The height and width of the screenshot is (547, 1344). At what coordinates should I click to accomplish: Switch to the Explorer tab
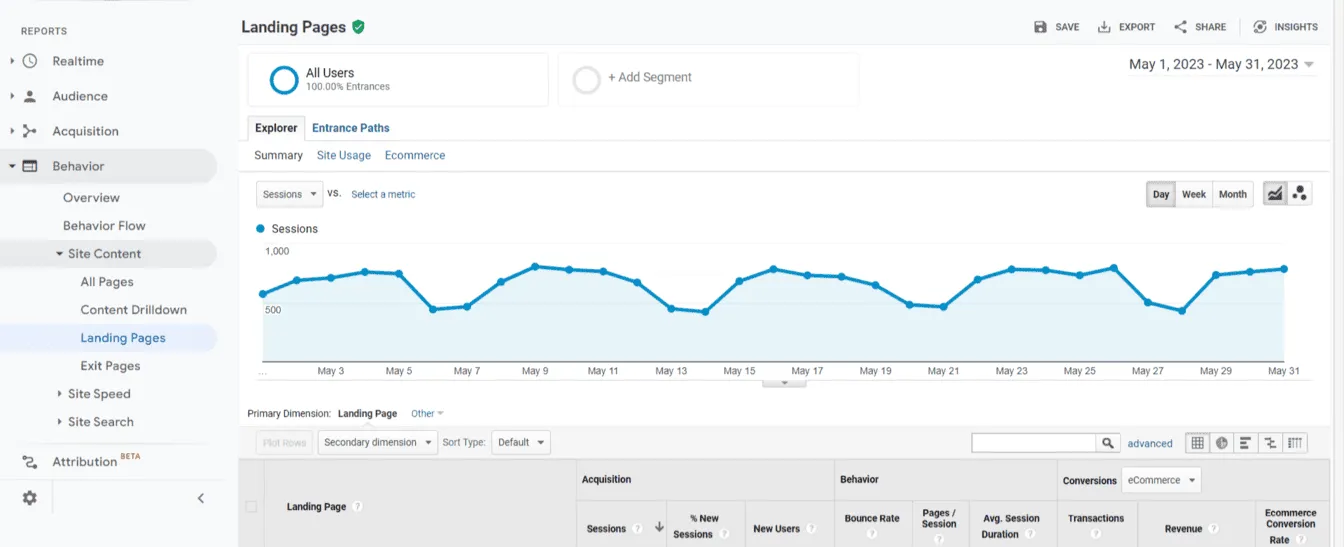coord(276,128)
